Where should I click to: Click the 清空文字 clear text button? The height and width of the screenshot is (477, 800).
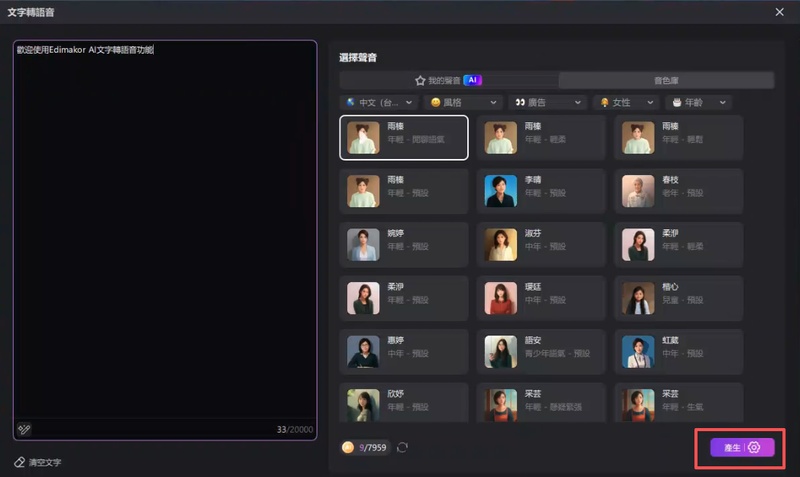point(38,462)
